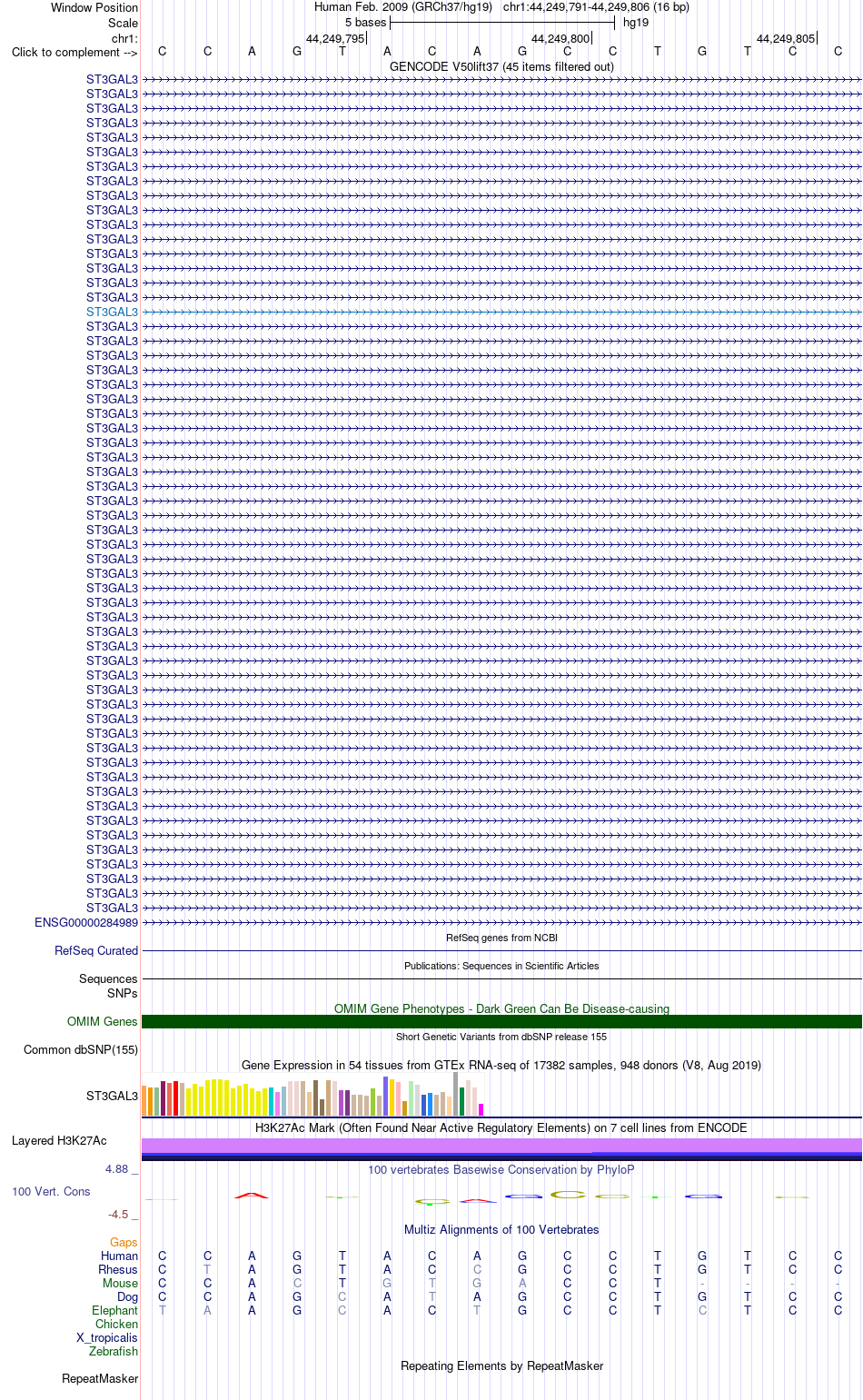The width and height of the screenshot is (863, 1400).
Task: Select the X_tropicalis alignment row label
Action: [107, 1337]
